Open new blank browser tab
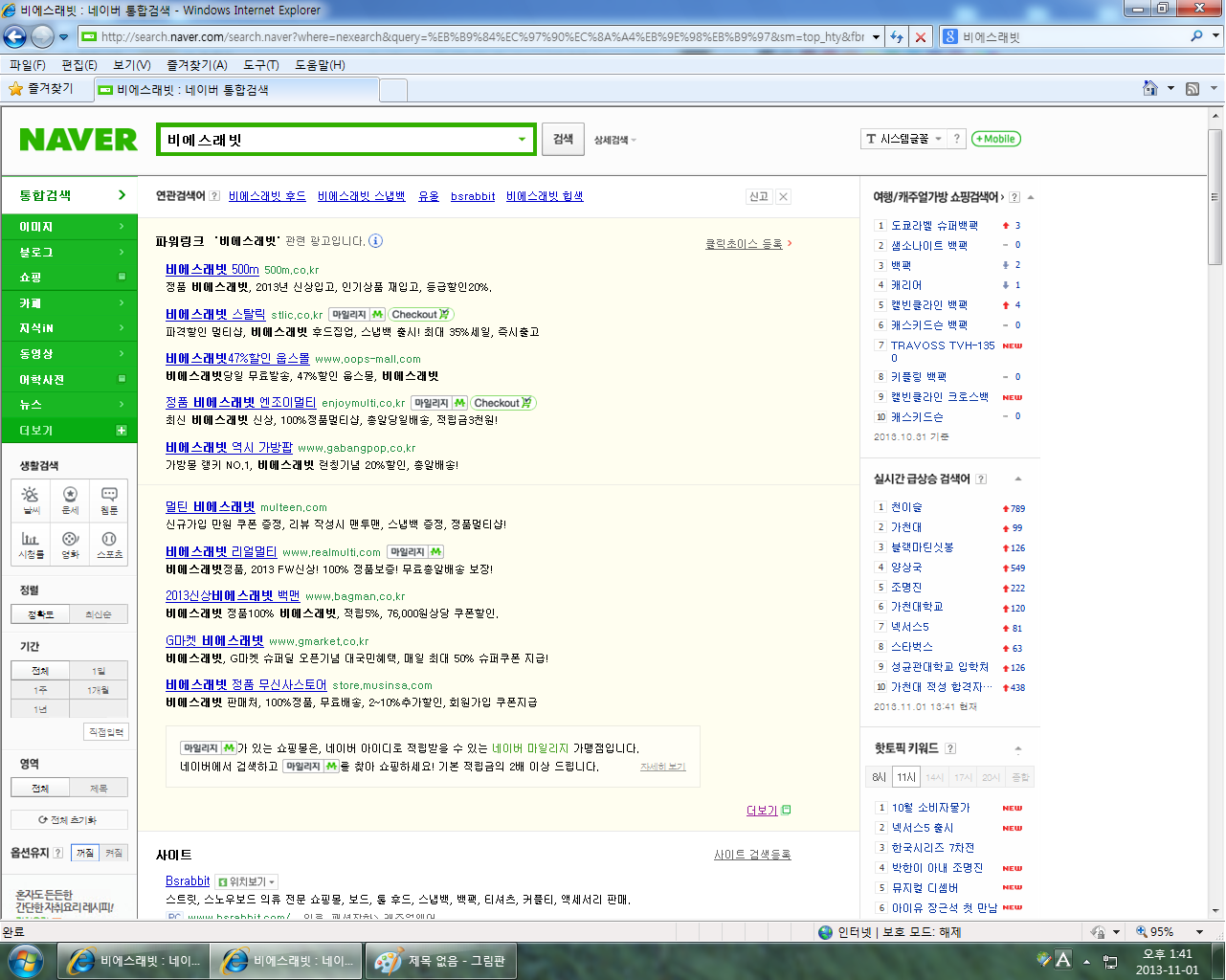This screenshot has height=980, width=1226. point(393,90)
